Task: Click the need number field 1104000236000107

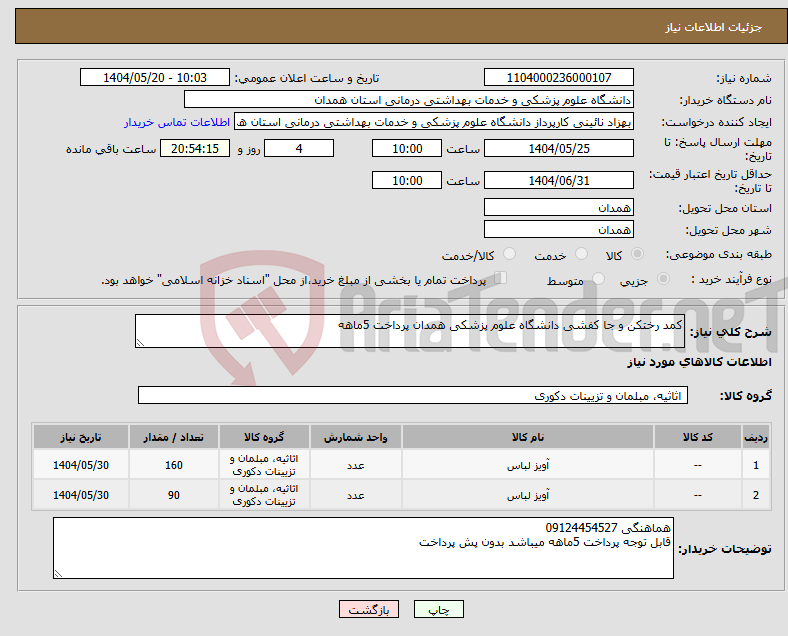Action: tap(558, 77)
